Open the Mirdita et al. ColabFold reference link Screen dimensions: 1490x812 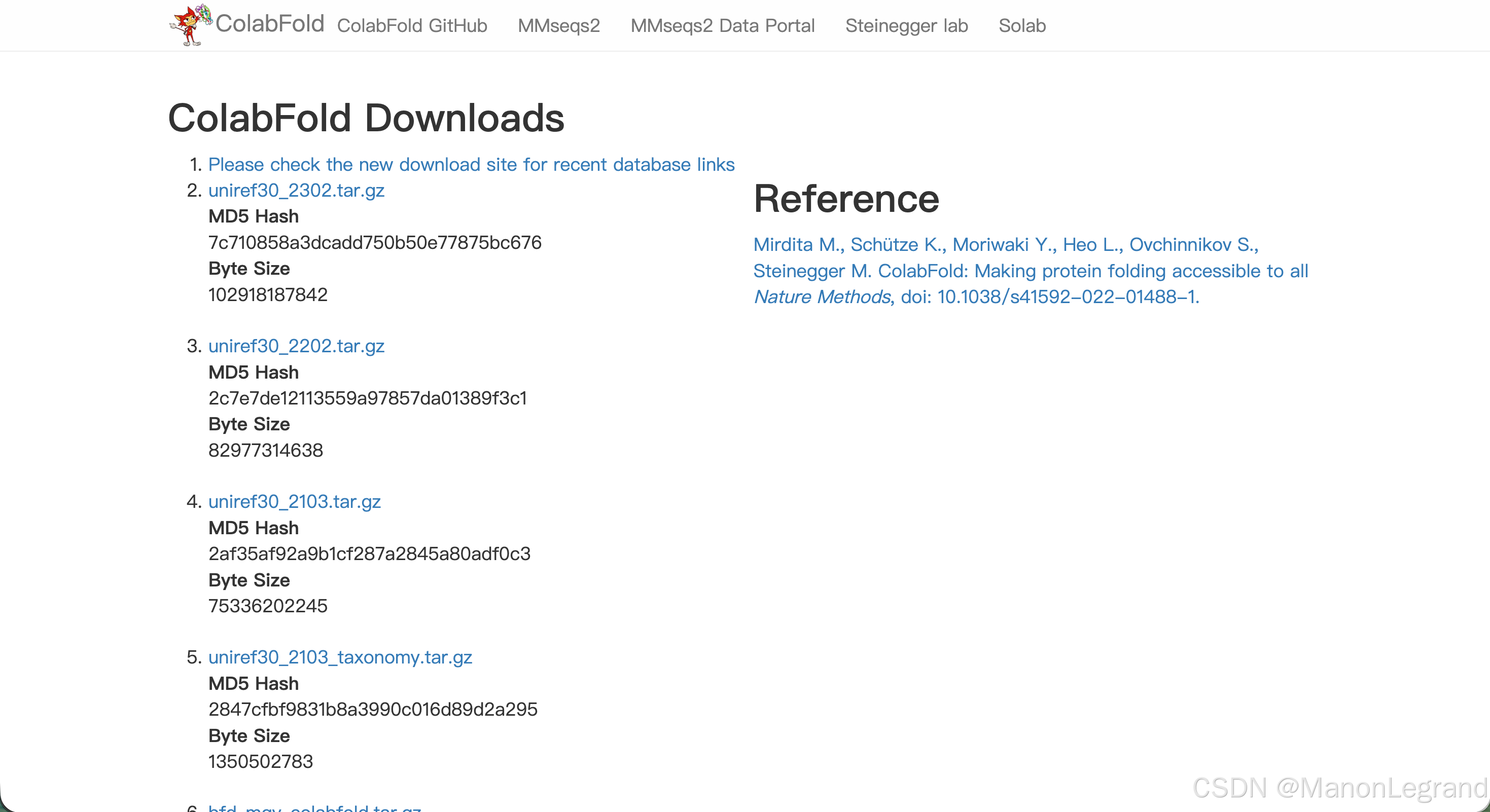click(1031, 271)
